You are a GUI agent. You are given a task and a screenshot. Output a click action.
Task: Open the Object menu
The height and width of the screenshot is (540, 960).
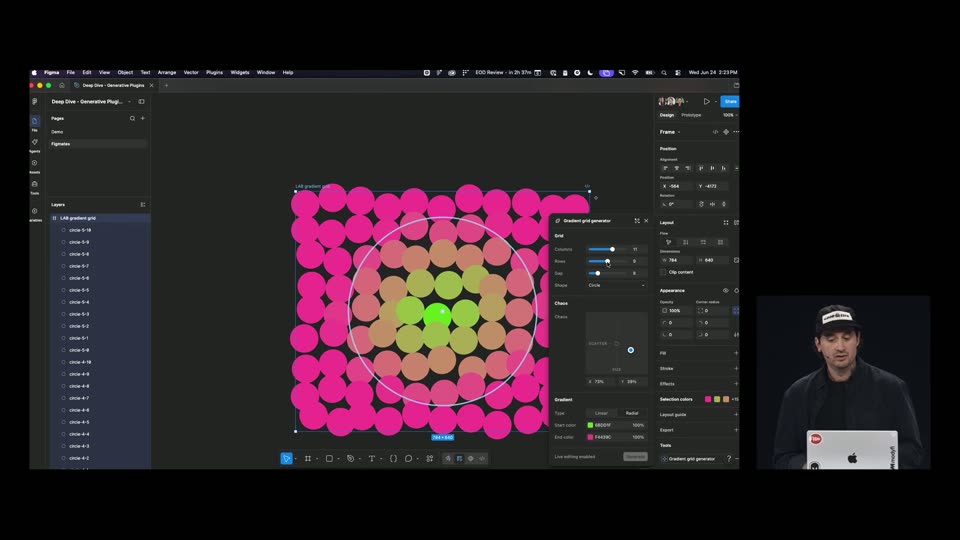tap(125, 72)
